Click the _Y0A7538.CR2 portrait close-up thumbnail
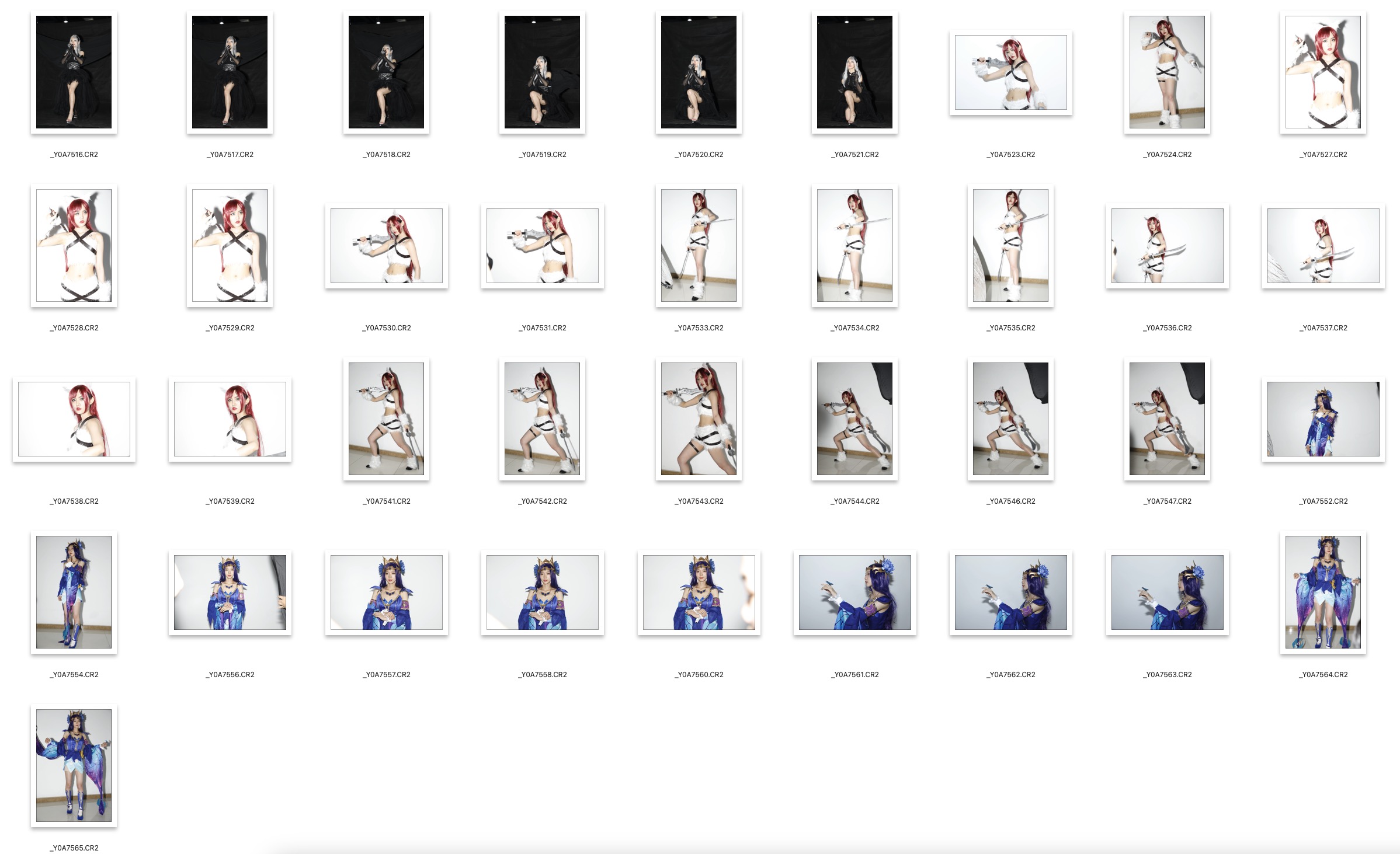The width and height of the screenshot is (1400, 854). coord(74,419)
